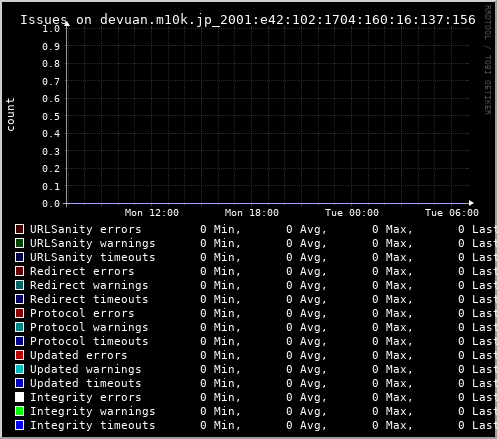Click the Protocol timeouts legend label
The width and height of the screenshot is (497, 439).
[x=89, y=341]
